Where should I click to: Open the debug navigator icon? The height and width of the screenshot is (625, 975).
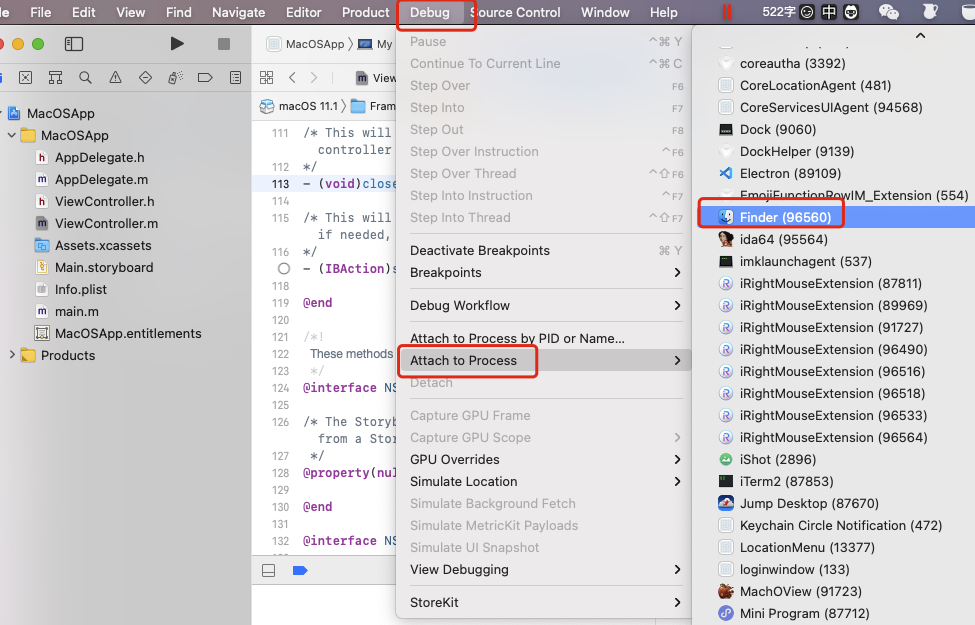tap(175, 78)
